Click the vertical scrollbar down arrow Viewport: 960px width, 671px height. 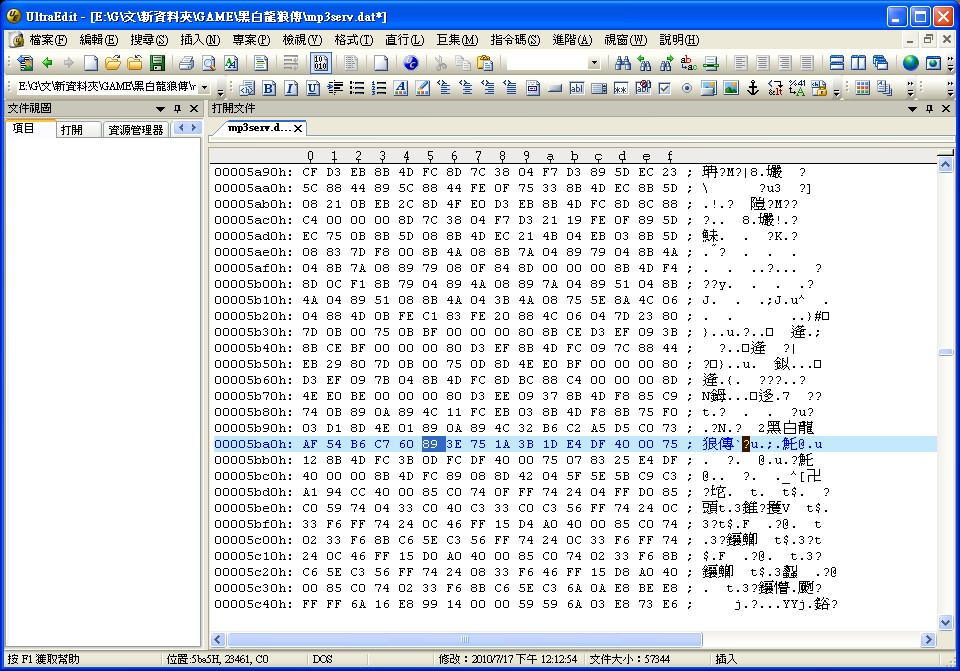click(945, 623)
